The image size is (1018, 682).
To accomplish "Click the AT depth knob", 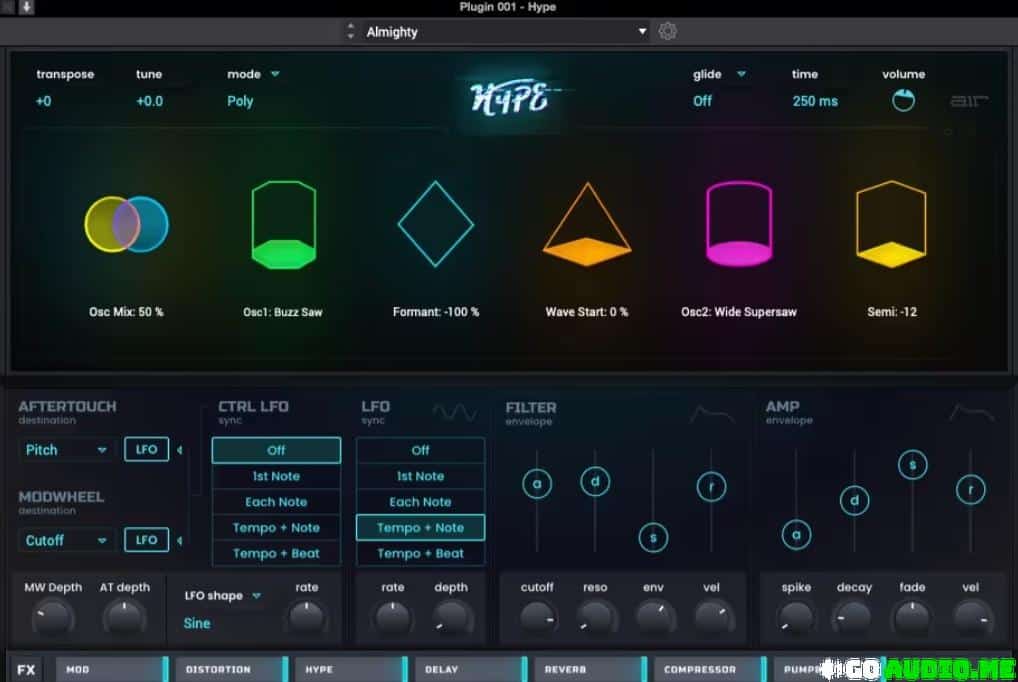I will tap(124, 618).
